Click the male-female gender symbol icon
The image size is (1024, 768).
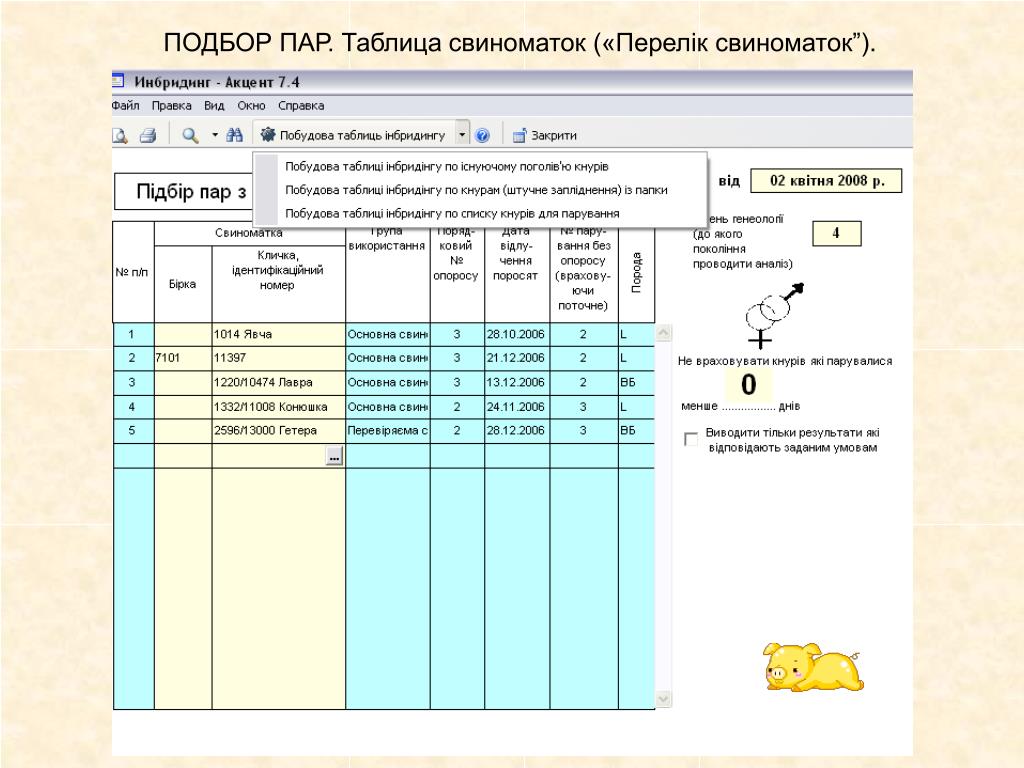tap(774, 315)
